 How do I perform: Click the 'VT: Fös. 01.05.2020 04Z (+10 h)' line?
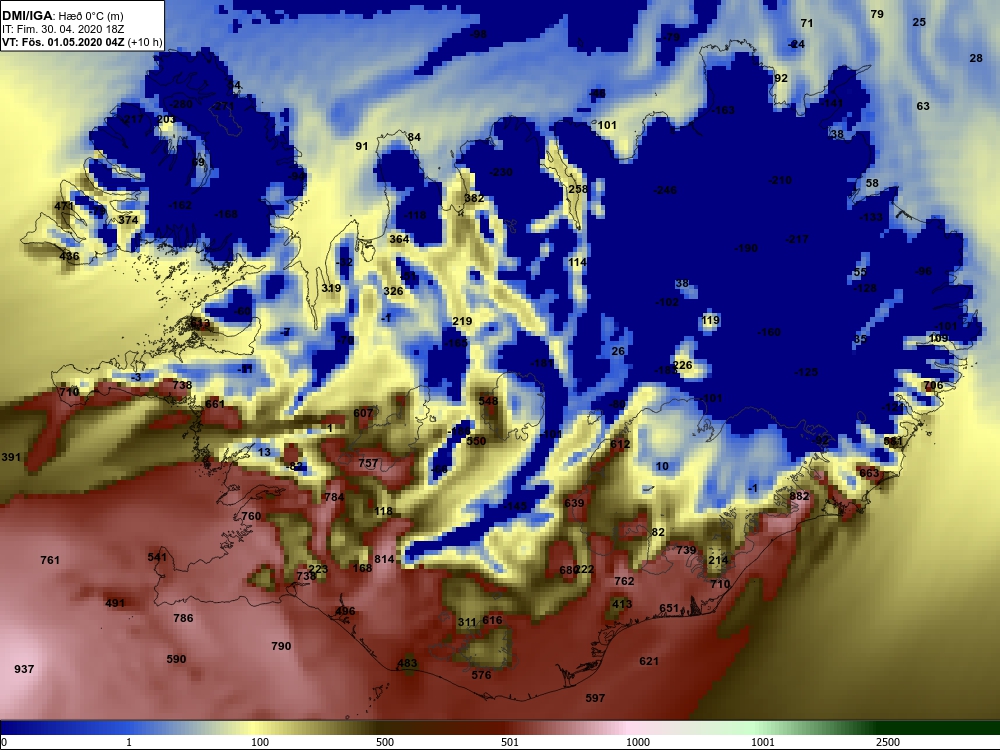[82, 43]
